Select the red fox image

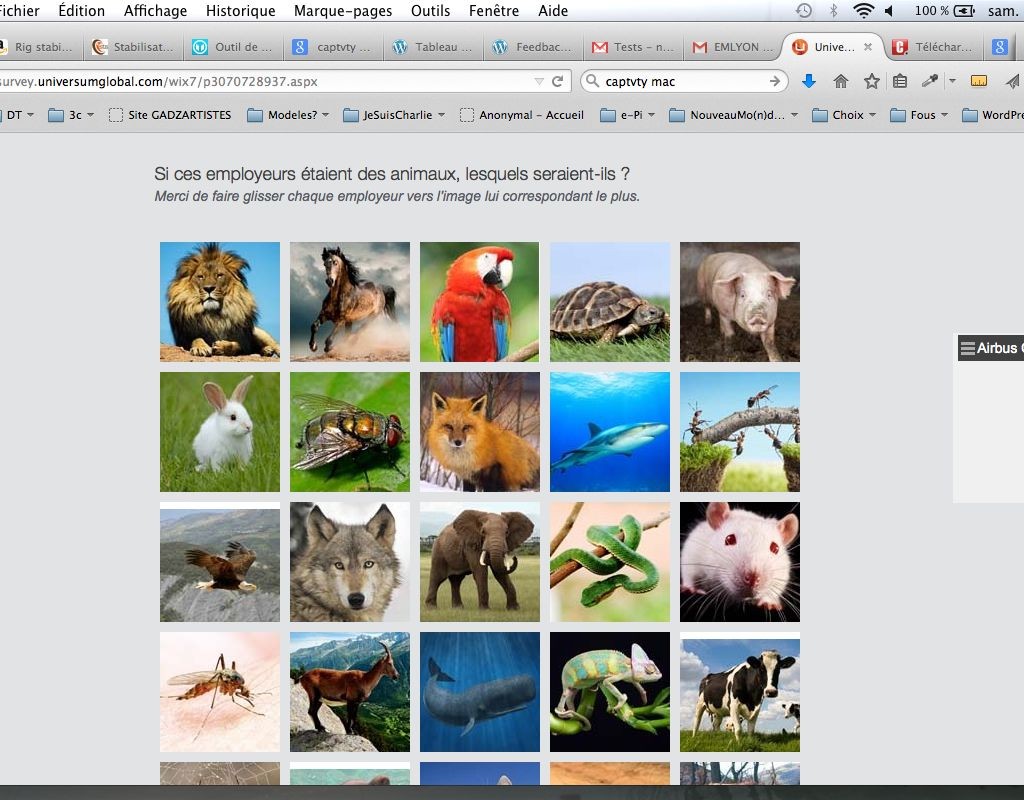click(479, 432)
